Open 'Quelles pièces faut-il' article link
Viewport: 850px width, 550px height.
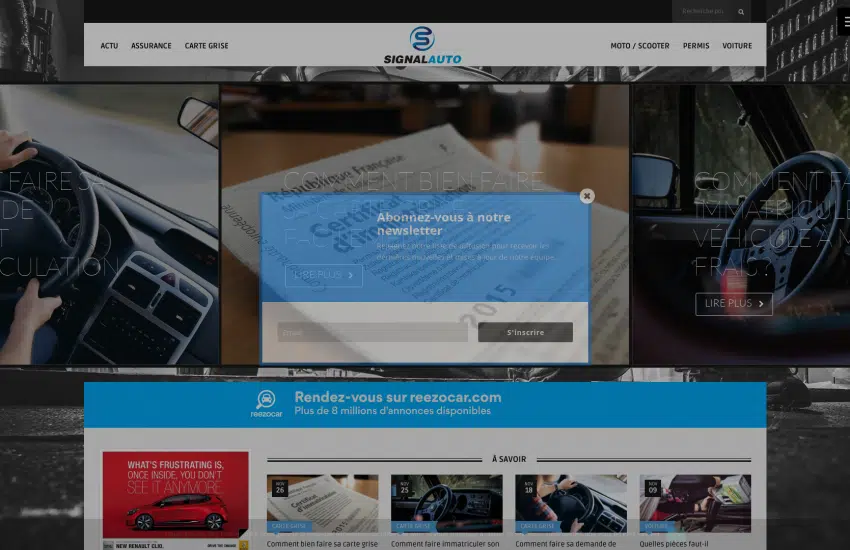tap(674, 543)
